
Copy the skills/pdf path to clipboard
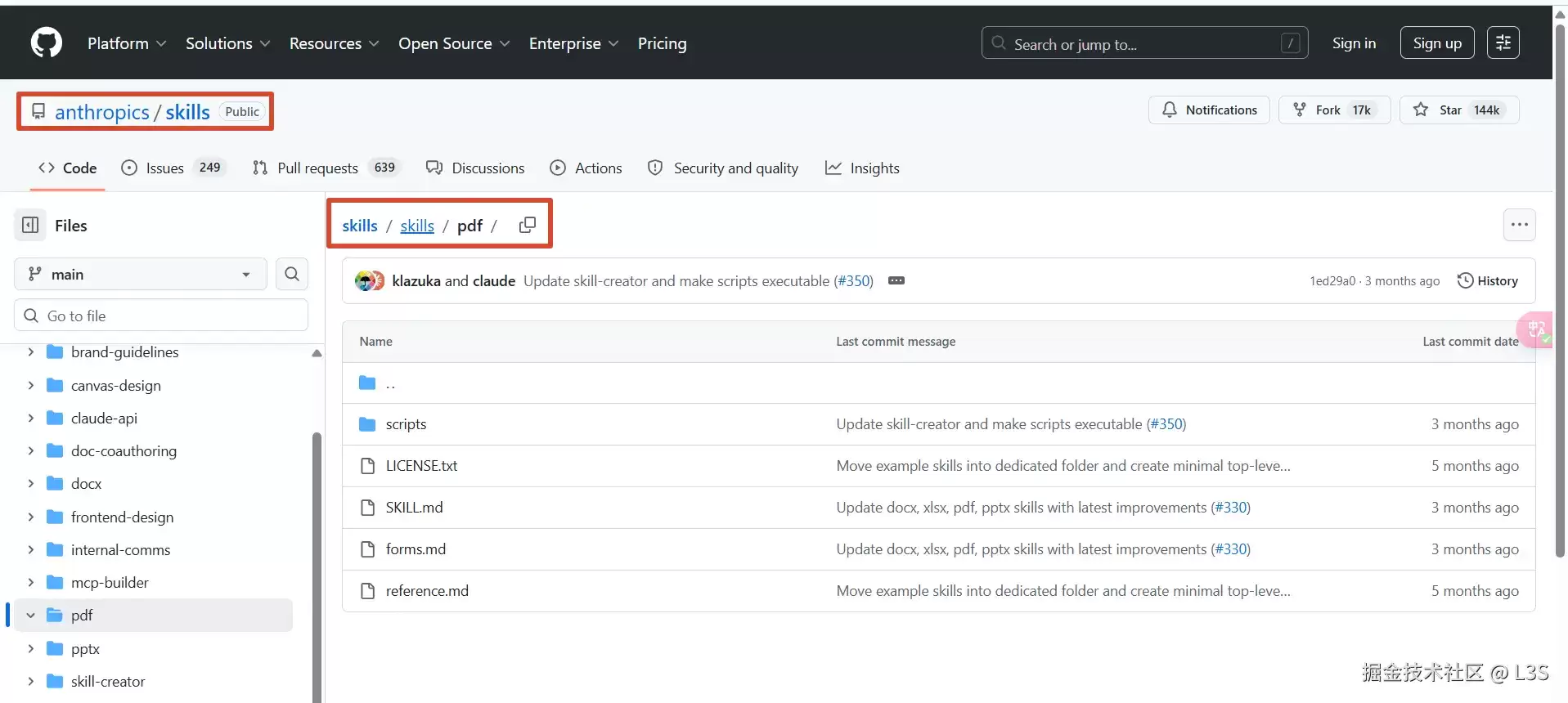pos(528,225)
